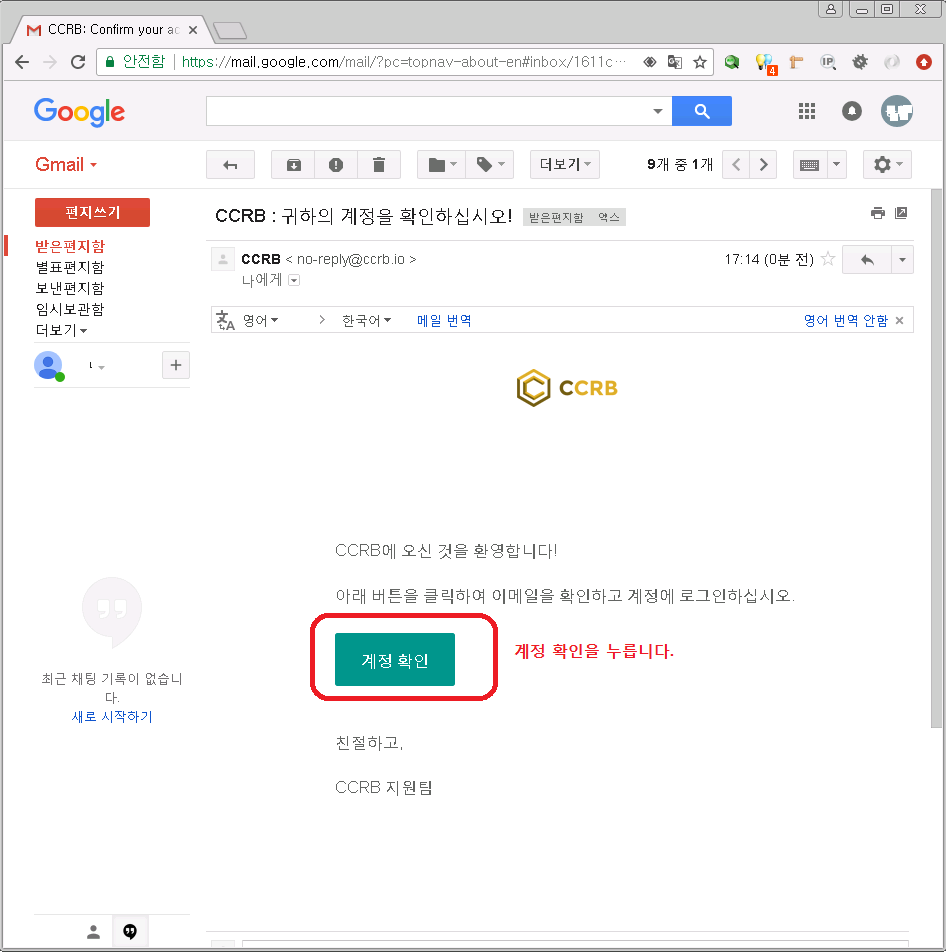Expand the search options arrow
This screenshot has width=946, height=952.
pyautogui.click(x=658, y=111)
